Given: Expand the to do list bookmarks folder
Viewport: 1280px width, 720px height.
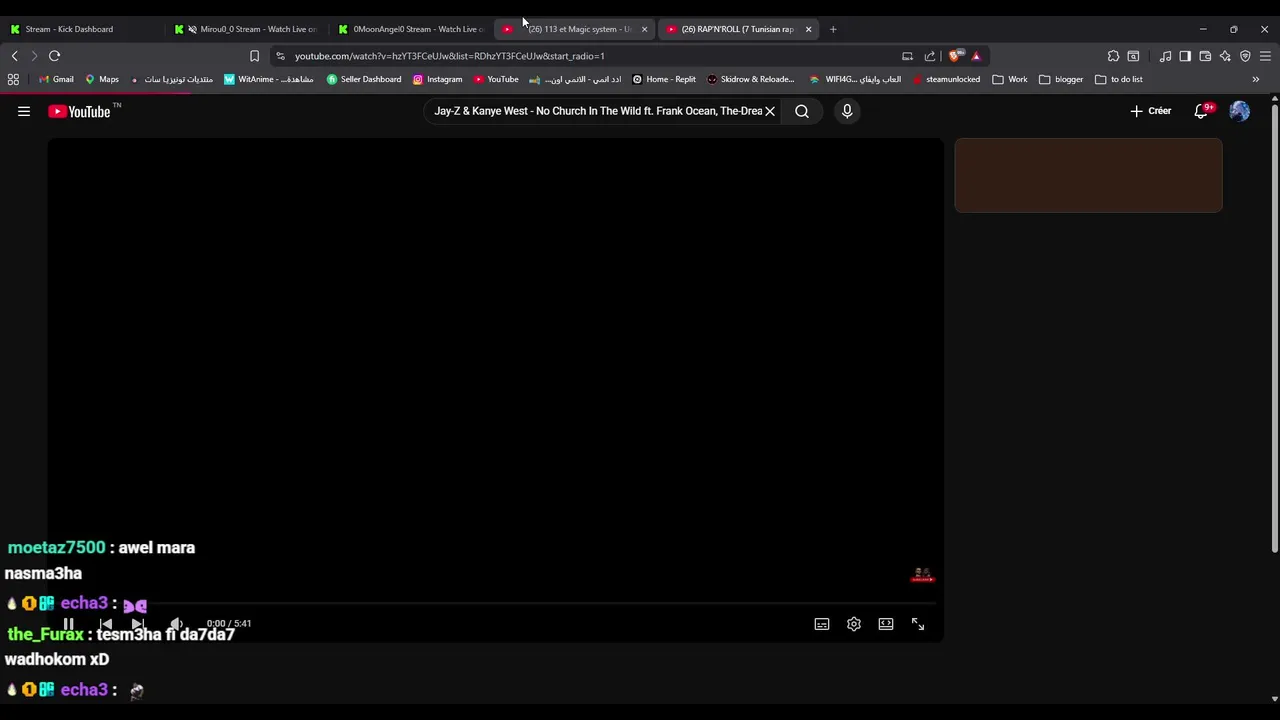Looking at the screenshot, I should click(x=1119, y=79).
